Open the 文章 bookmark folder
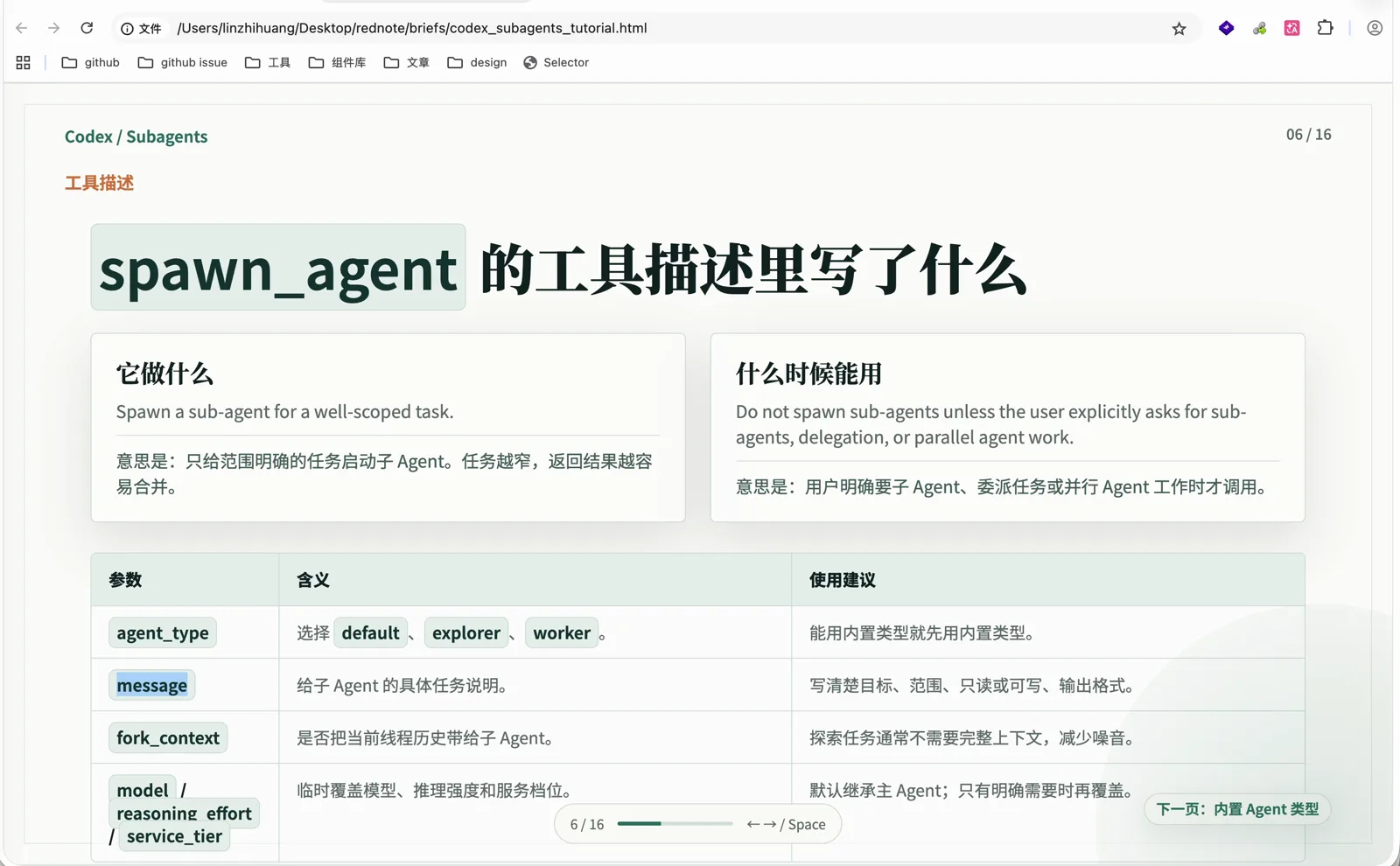Screen dimensions: 1400x866 click(406, 62)
